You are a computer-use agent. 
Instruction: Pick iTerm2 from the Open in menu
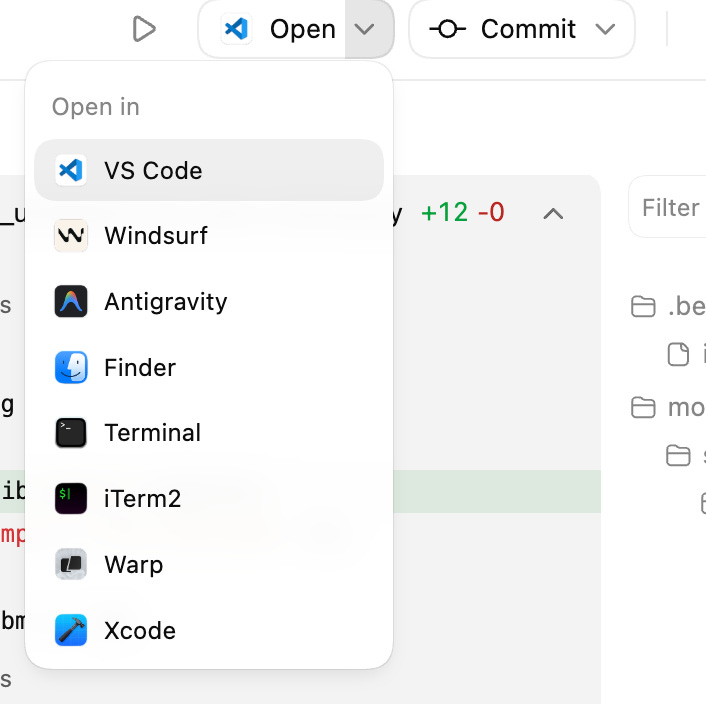point(209,499)
